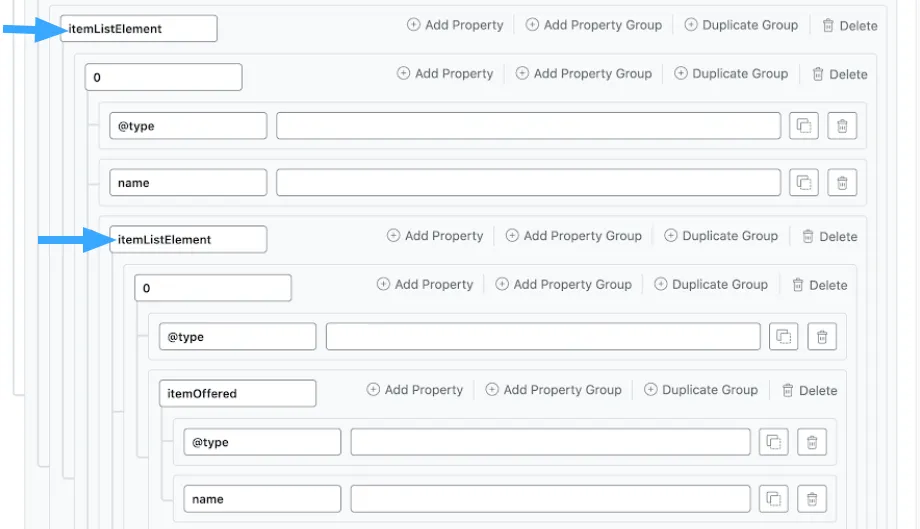Screen dimensions: 920x529
Task: Add Property Group to 0 group above first @type
Action: pyautogui.click(x=584, y=74)
